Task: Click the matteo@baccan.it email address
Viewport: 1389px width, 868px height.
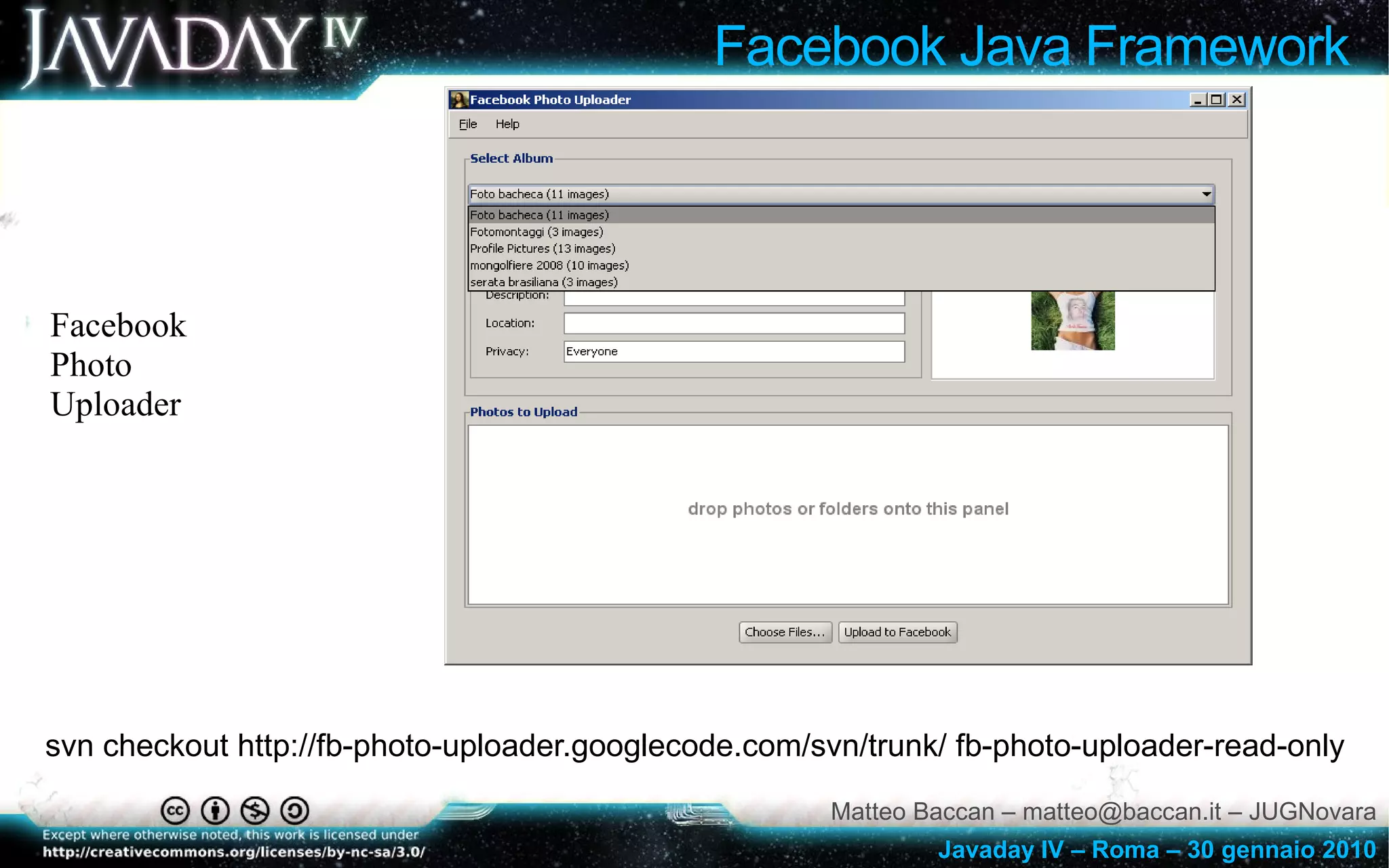Action: pos(1122,812)
